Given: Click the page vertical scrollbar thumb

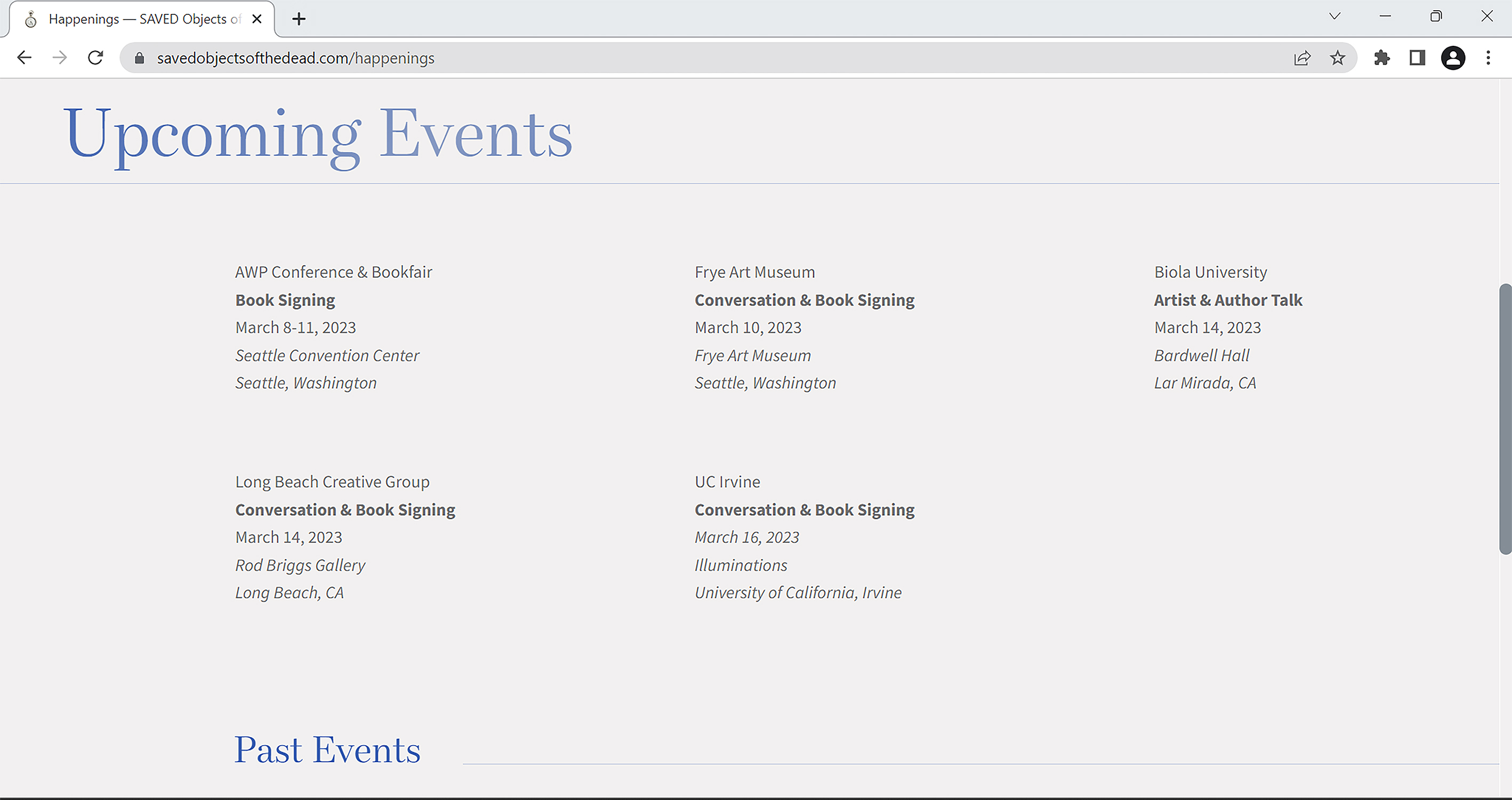Looking at the screenshot, I should (x=1505, y=418).
